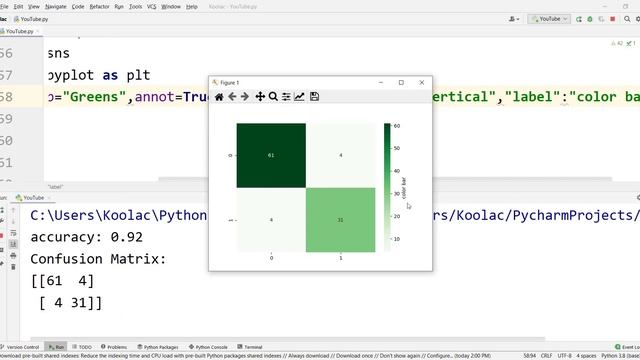The width and height of the screenshot is (640, 360).
Task: Click the green color bar in Figure 1
Action: (387, 187)
